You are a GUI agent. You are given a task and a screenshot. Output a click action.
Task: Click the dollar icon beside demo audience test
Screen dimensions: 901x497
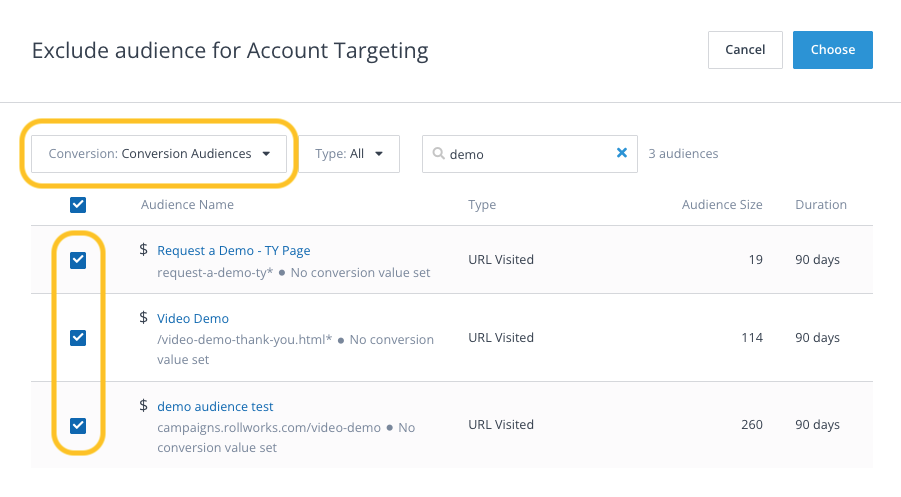pos(144,406)
